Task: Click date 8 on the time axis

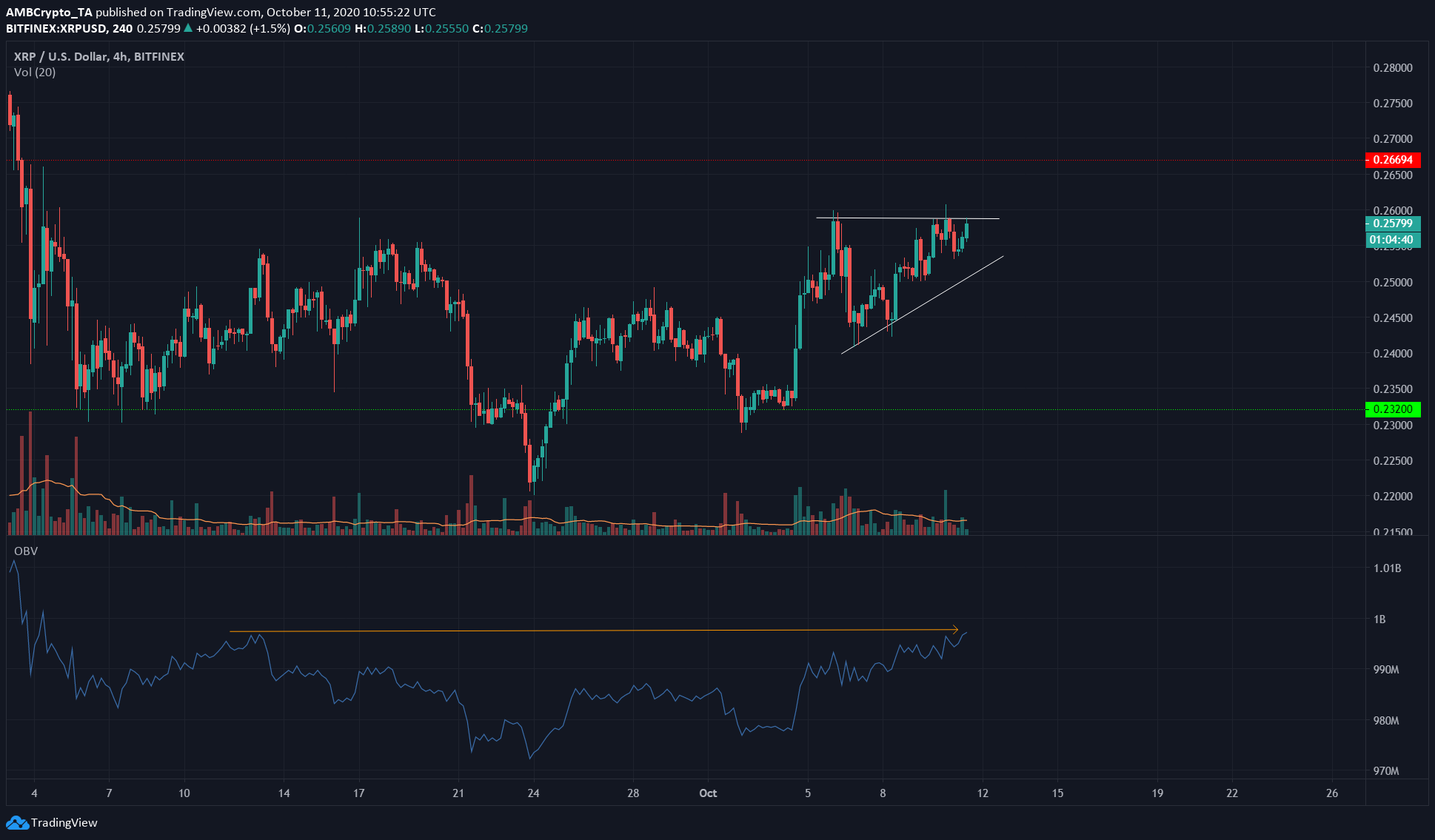Action: (x=883, y=793)
